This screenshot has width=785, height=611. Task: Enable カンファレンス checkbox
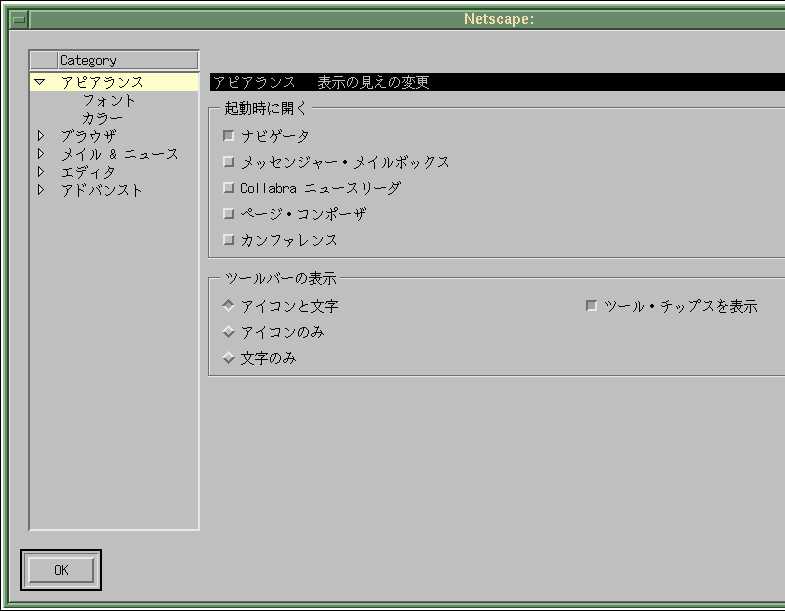(x=229, y=240)
